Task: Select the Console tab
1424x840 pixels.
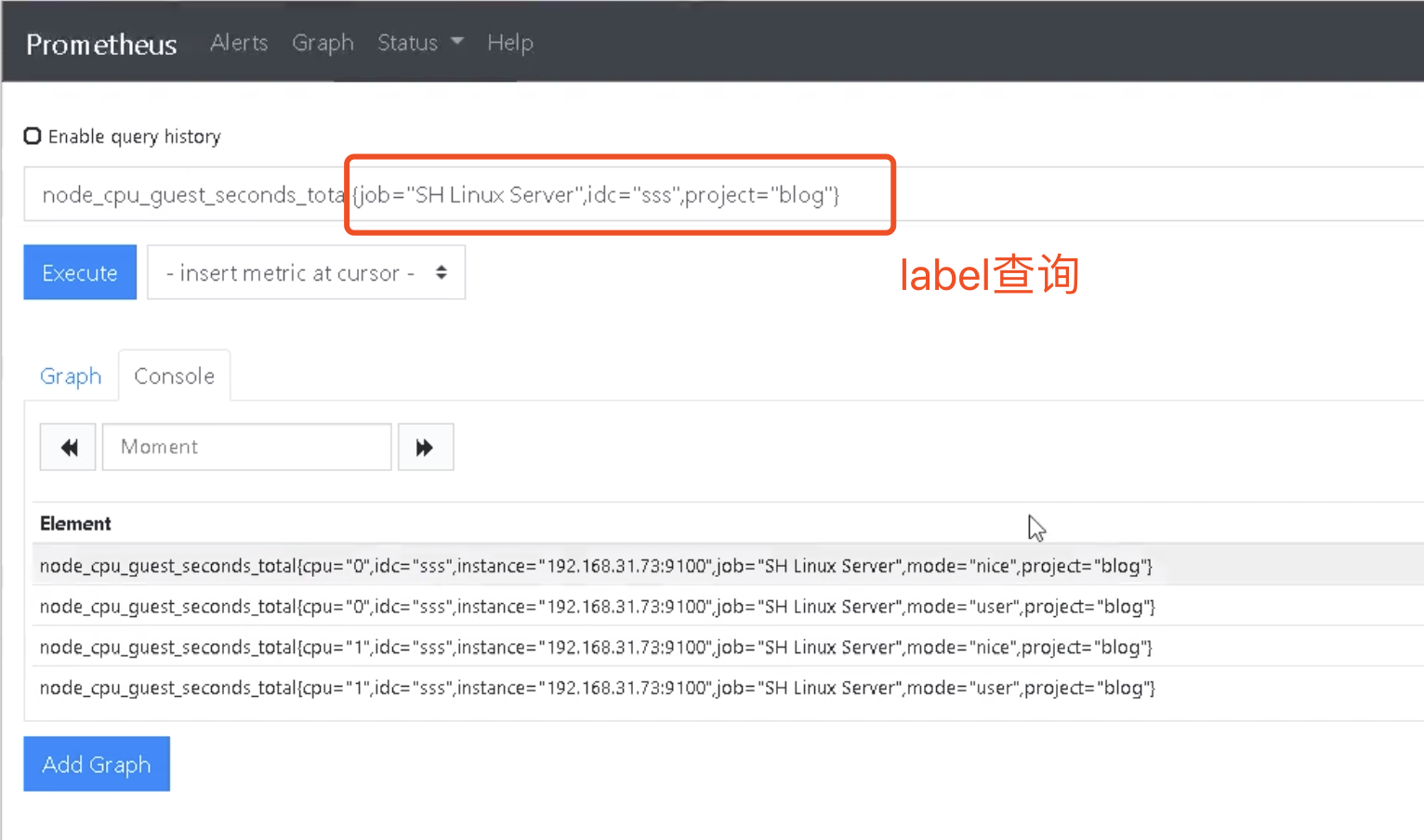Action: click(x=174, y=375)
